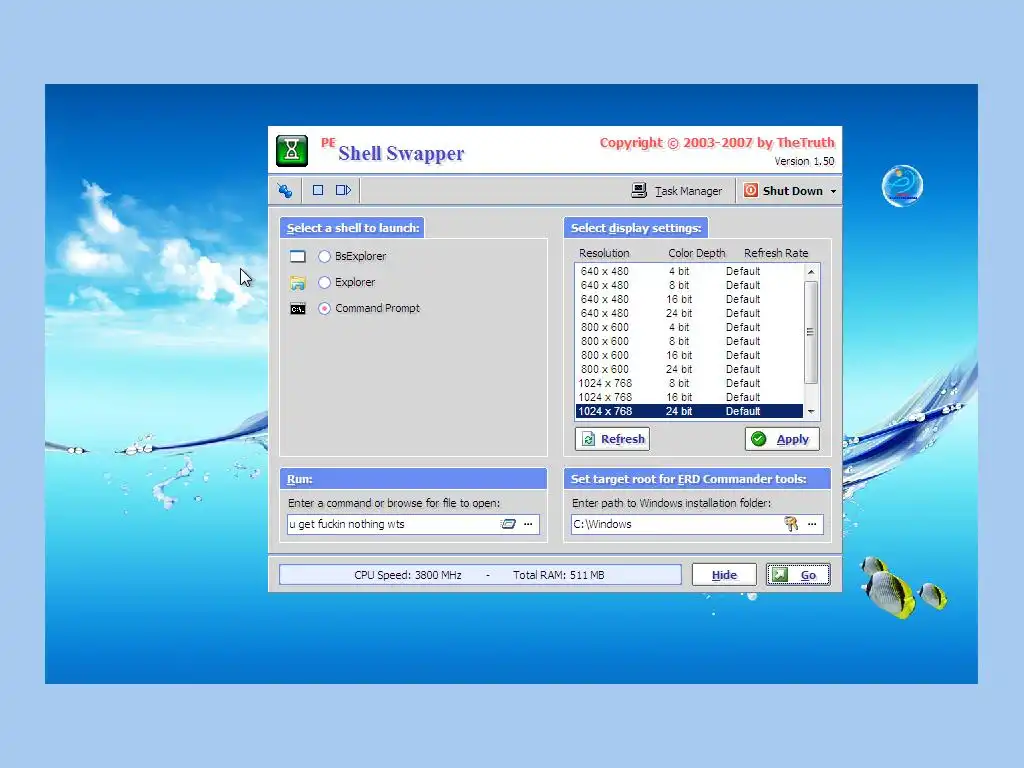Image resolution: width=1024 pixels, height=768 pixels.
Task: Select the 640 x 480 8 bit row
Action: 689,285
